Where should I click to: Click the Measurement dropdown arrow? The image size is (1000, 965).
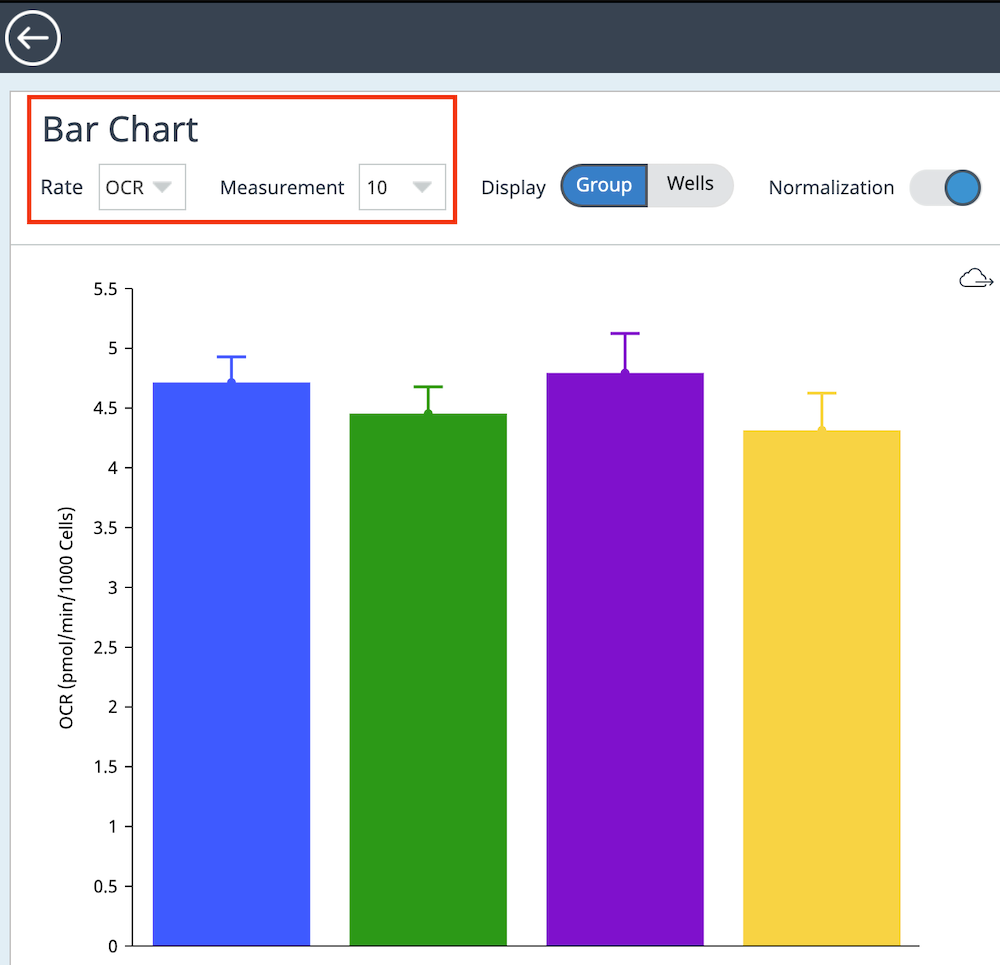click(422, 187)
